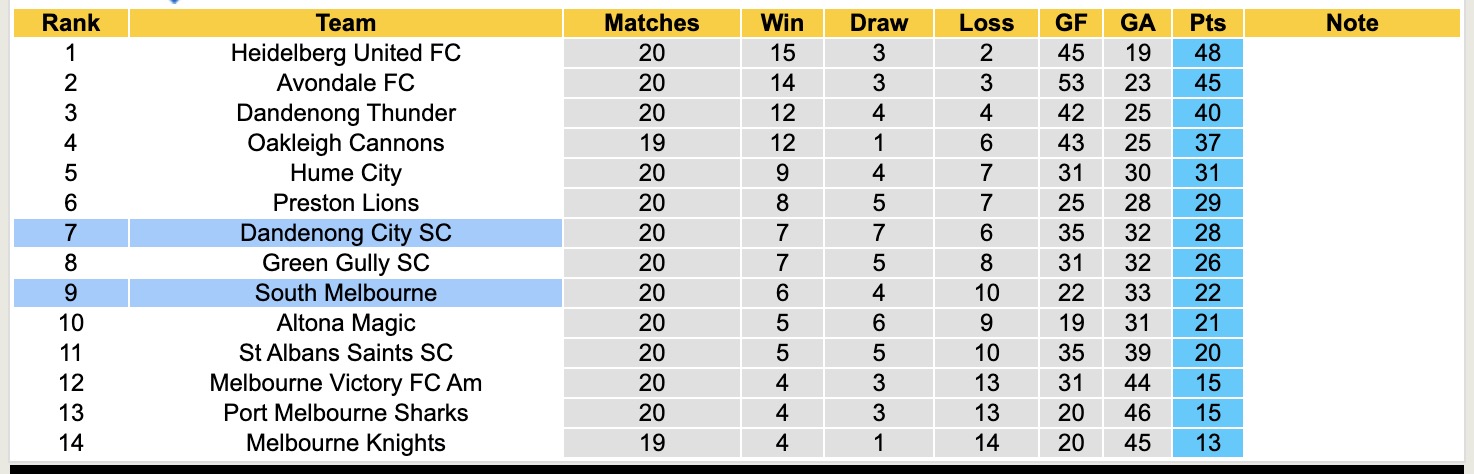This screenshot has height=474, width=1474.
Task: Open the Melbourne Victory FC Am entry
Action: [x=345, y=383]
